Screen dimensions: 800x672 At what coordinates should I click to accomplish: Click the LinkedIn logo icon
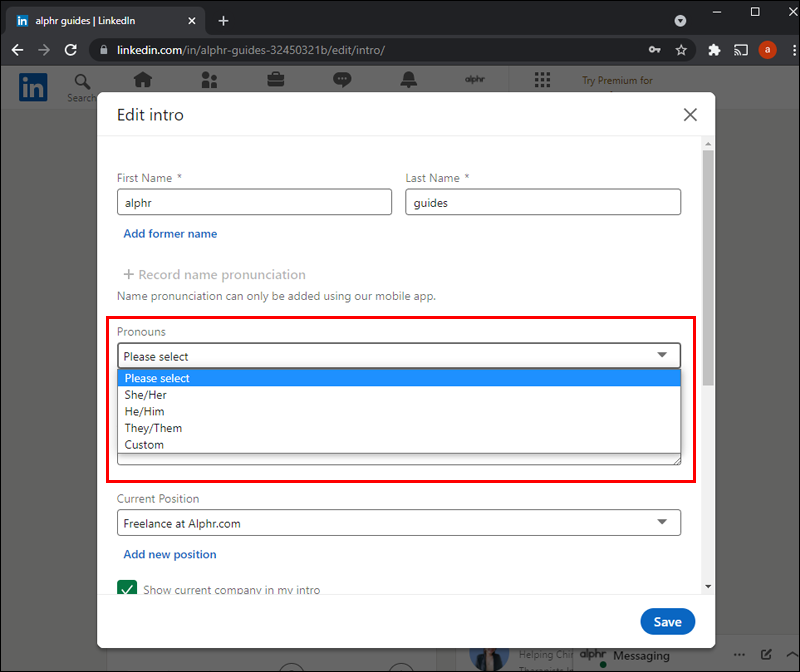[33, 87]
